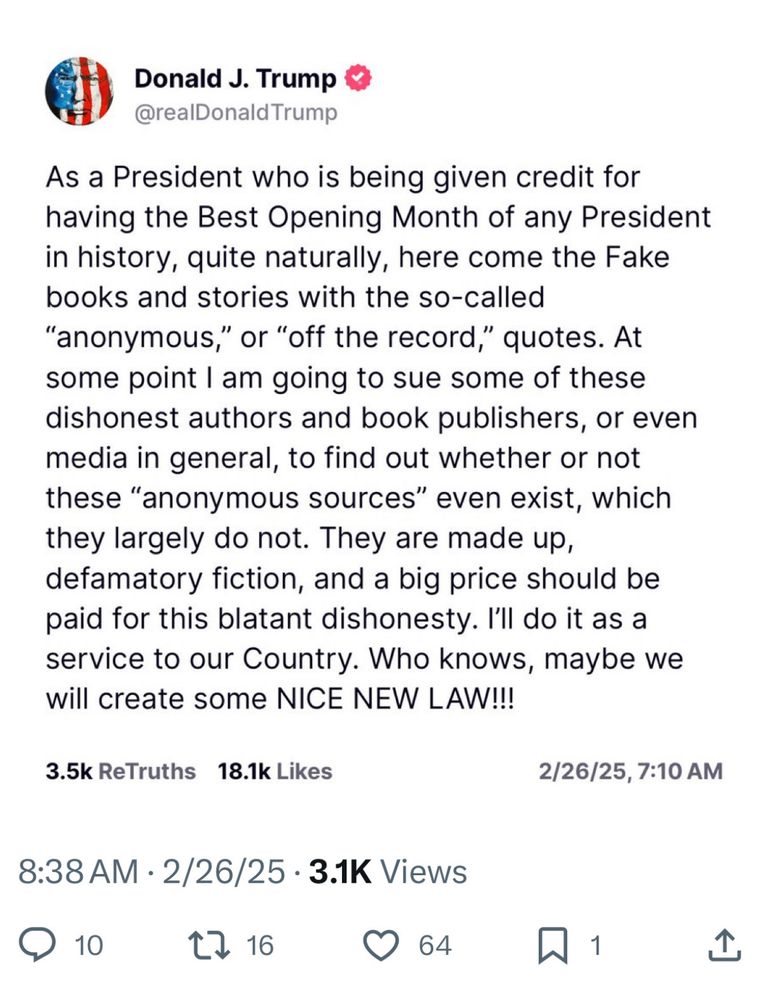Image resolution: width=768 pixels, height=1000 pixels.
Task: Open the share upload icon
Action: click(725, 945)
